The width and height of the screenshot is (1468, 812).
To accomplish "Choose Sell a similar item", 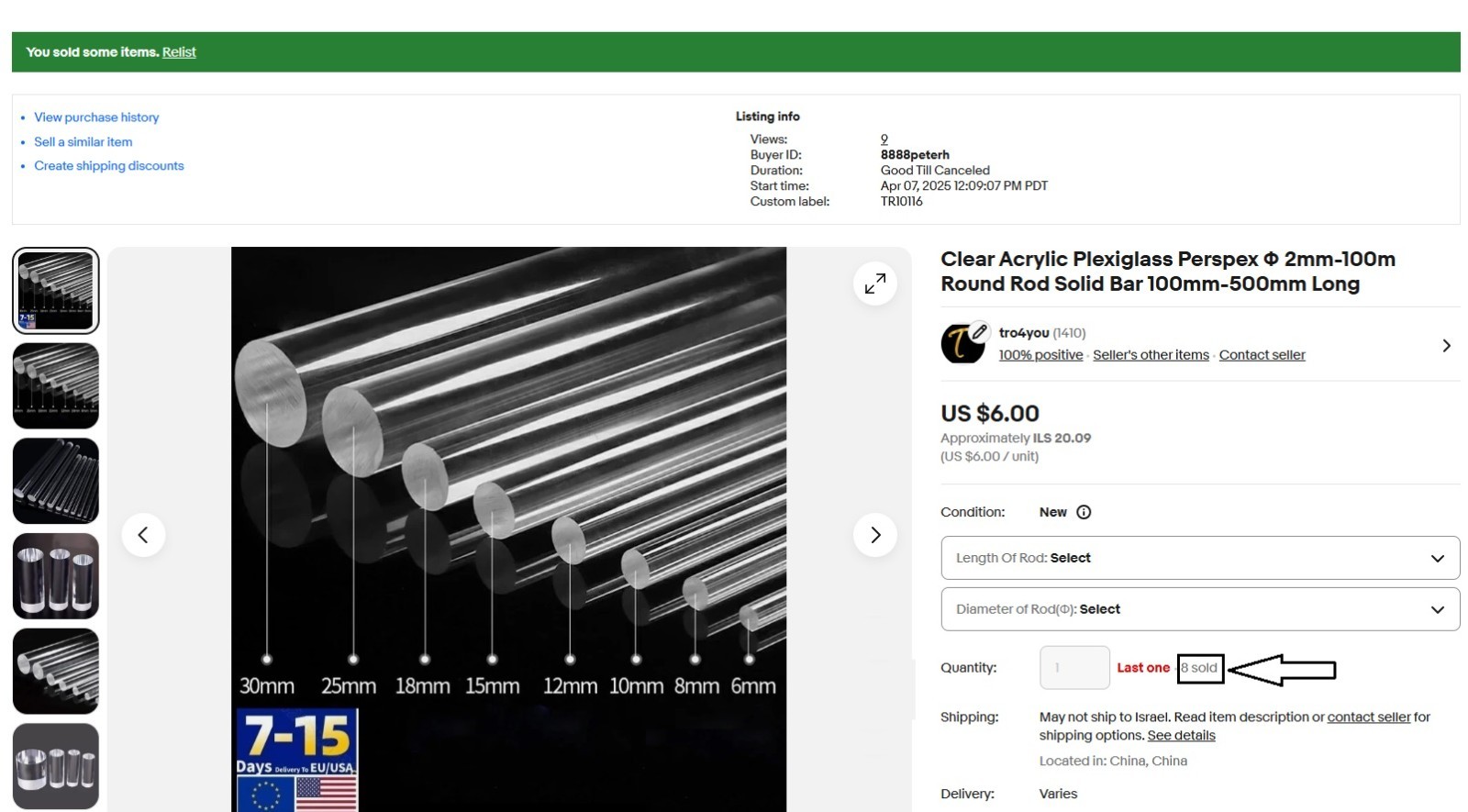I will pos(83,142).
